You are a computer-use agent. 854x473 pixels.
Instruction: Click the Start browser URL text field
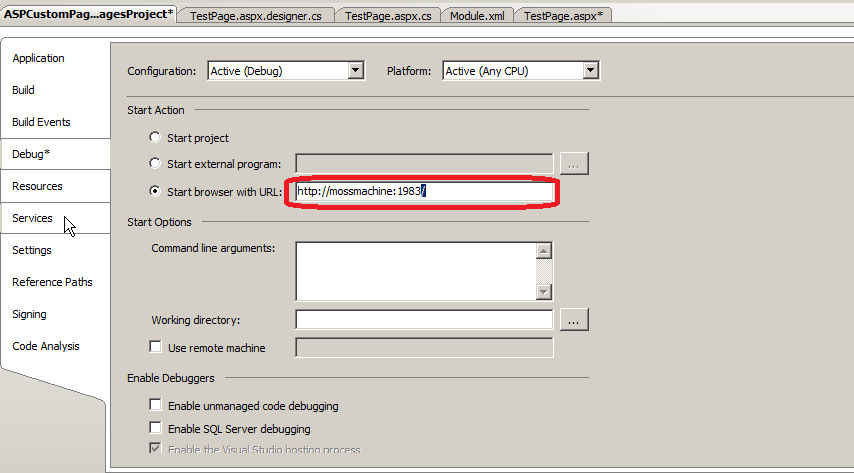(x=423, y=191)
